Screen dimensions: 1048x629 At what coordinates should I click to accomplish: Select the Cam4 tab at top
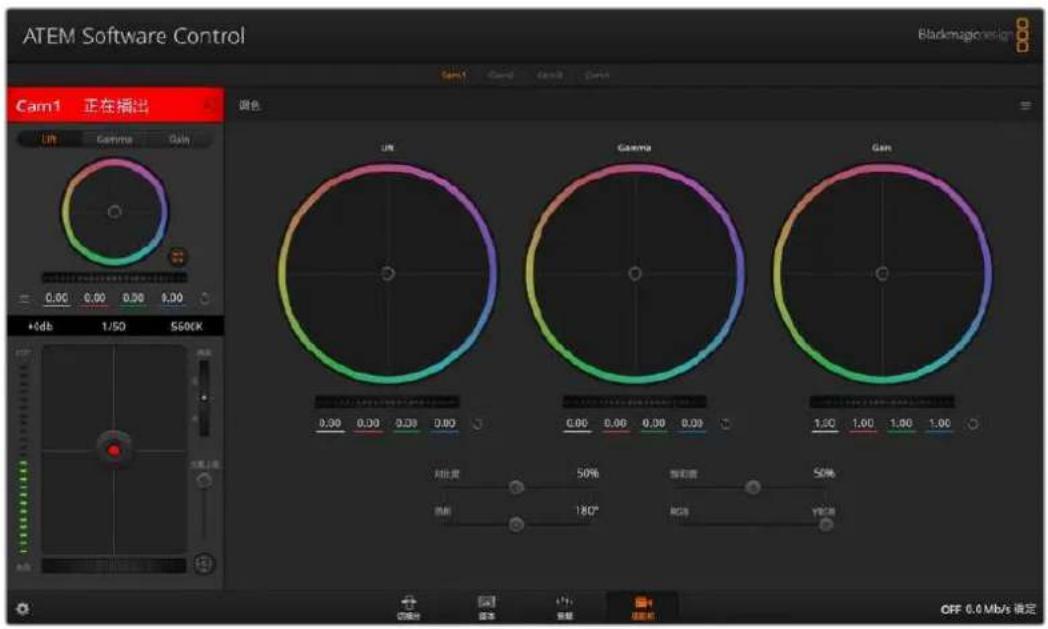(597, 75)
